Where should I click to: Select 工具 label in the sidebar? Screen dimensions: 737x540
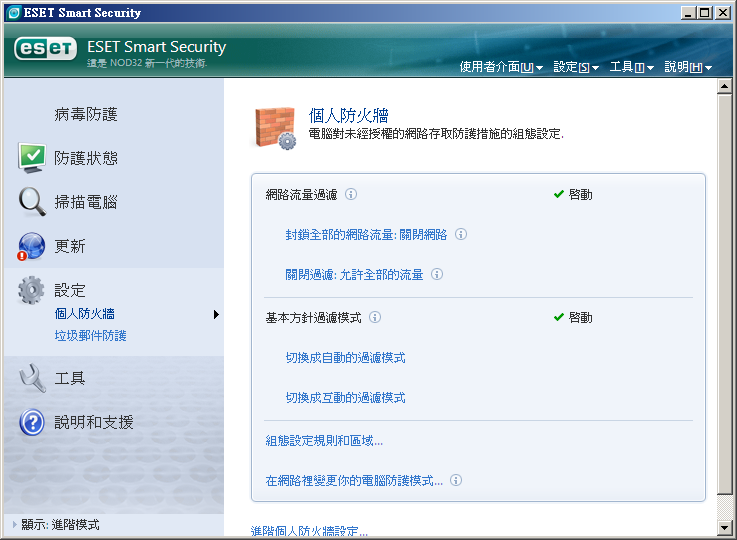point(70,378)
